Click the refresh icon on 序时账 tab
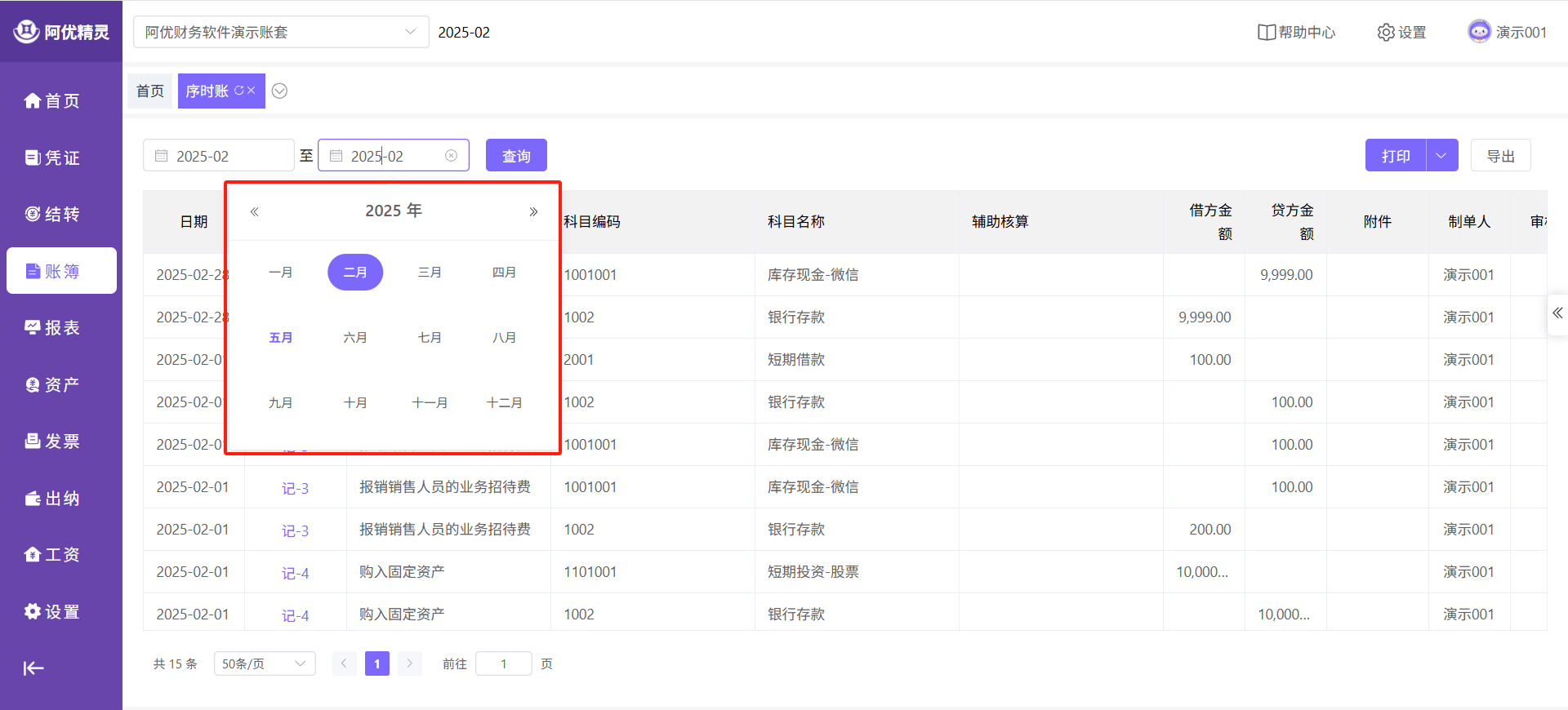Viewport: 1568px width, 710px height. (x=239, y=91)
